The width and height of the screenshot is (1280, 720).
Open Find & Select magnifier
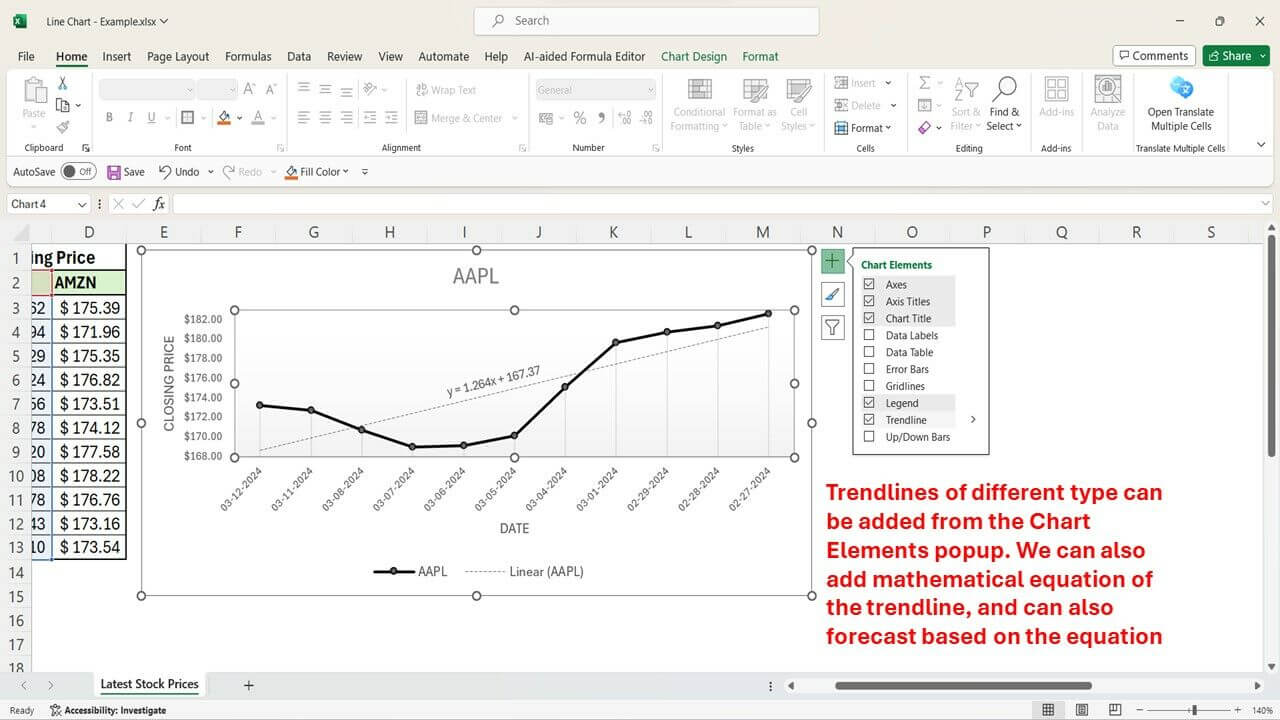click(1003, 89)
